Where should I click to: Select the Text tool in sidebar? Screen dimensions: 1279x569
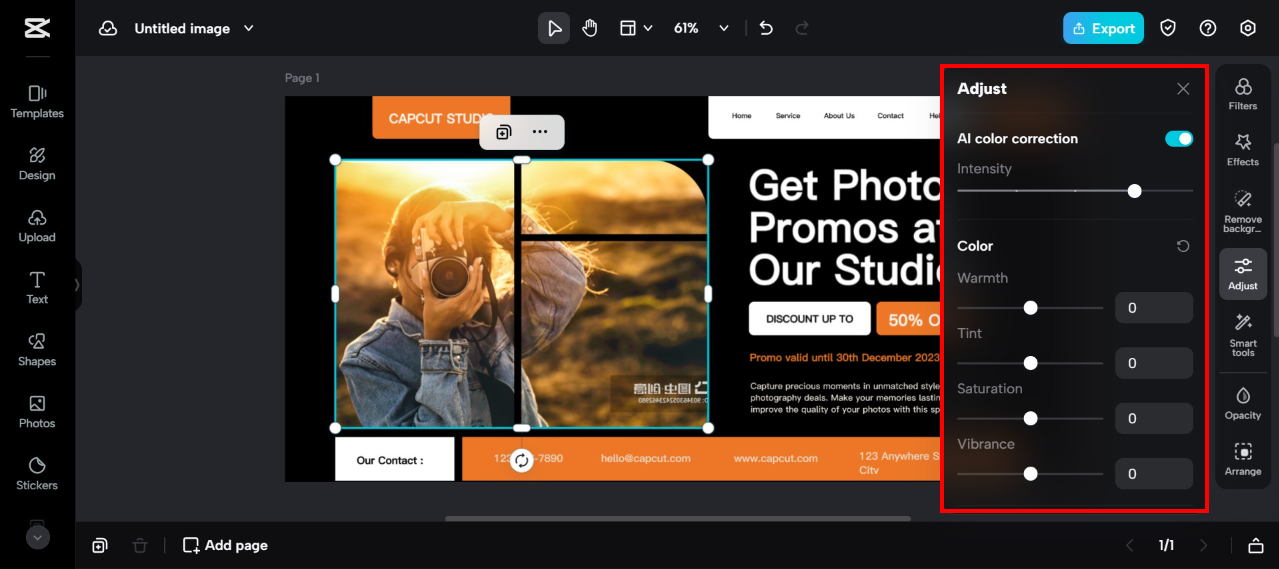pos(37,288)
